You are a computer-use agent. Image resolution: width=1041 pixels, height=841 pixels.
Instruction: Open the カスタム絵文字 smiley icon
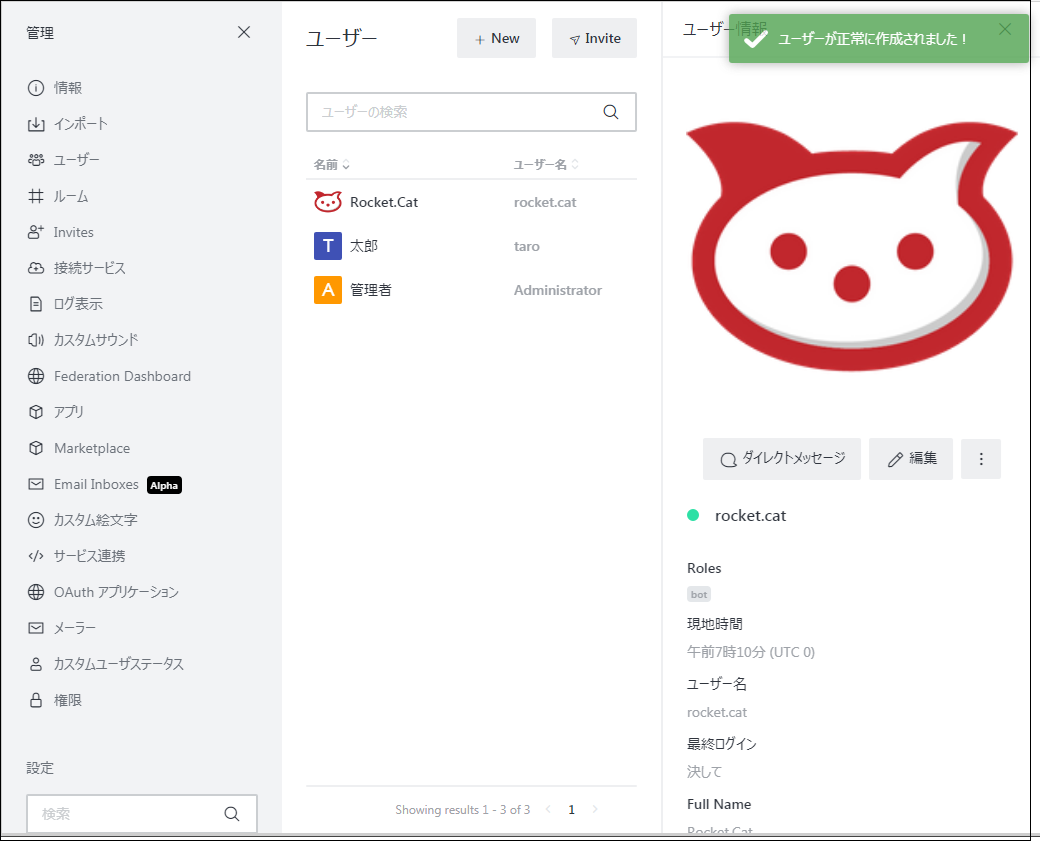[x=36, y=520]
